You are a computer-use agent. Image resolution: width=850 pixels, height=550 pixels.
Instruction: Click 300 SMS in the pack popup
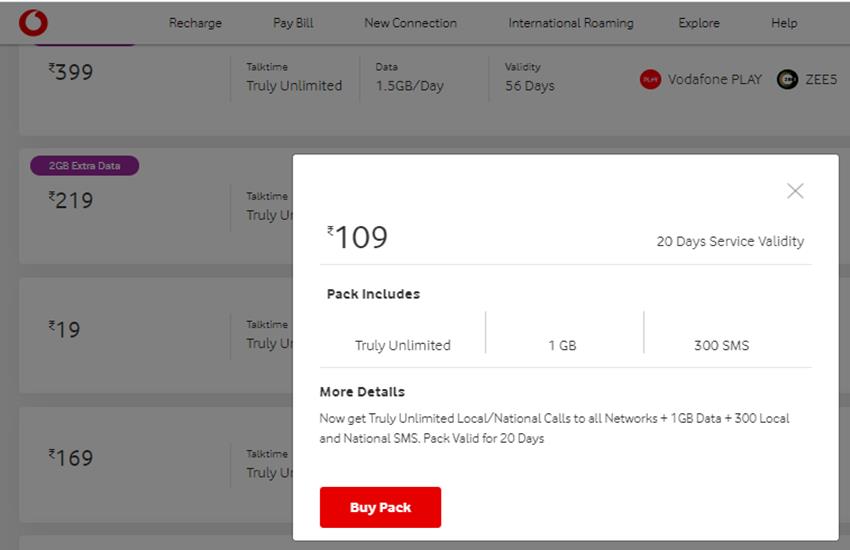pyautogui.click(x=721, y=346)
